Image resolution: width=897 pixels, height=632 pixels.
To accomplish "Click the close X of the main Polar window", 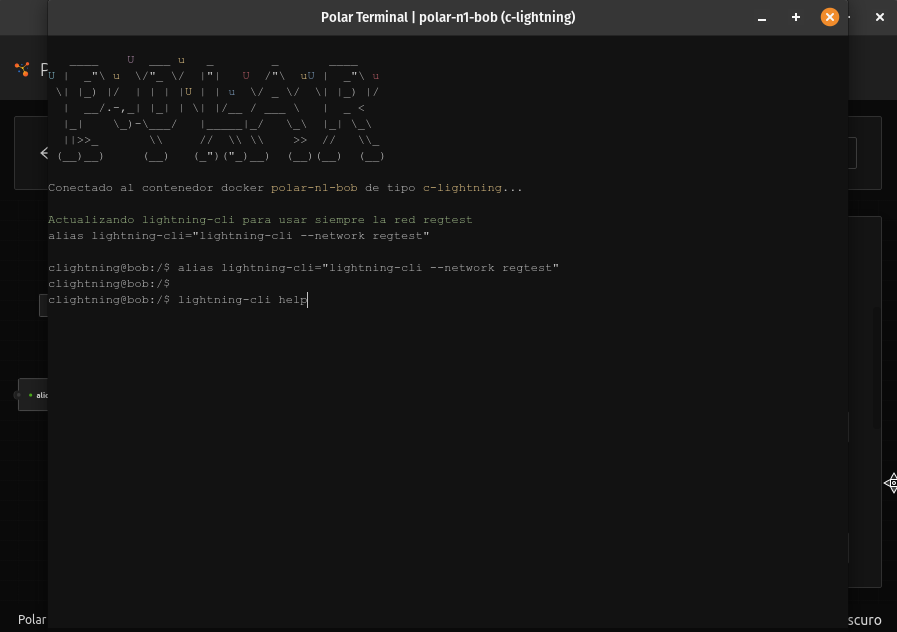I will point(879,17).
